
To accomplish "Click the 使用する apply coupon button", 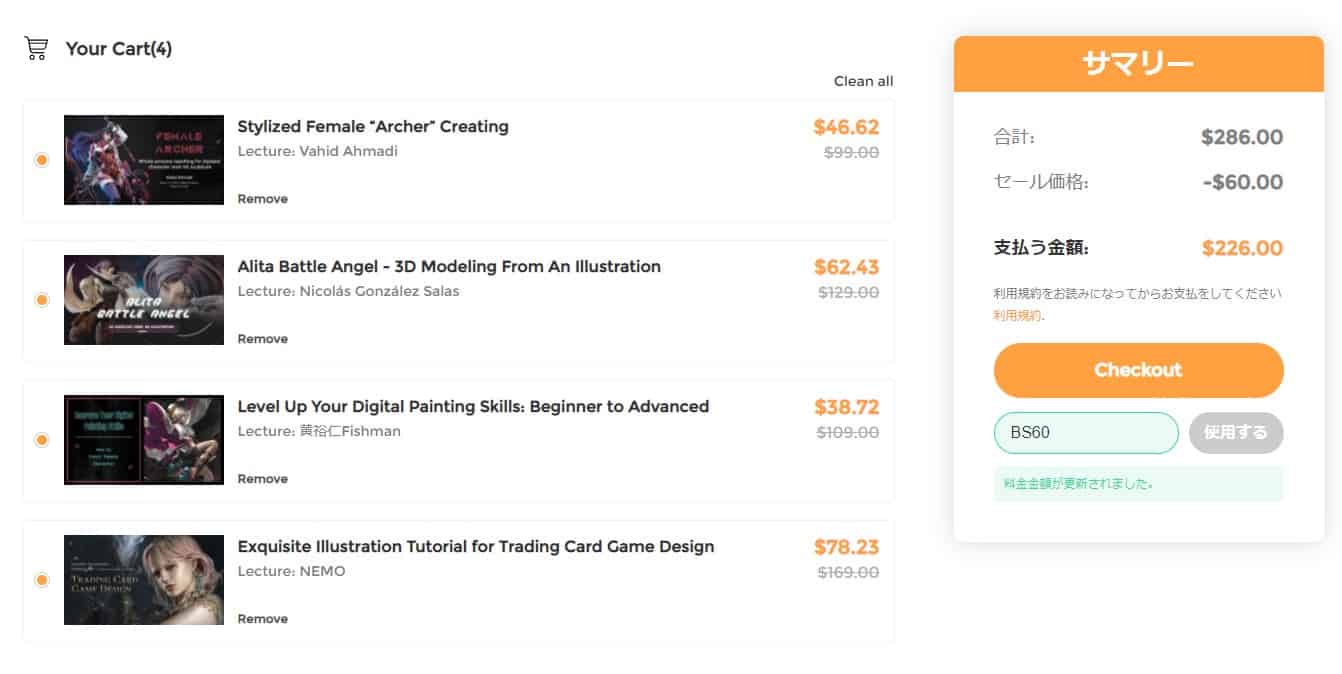I will 1236,433.
